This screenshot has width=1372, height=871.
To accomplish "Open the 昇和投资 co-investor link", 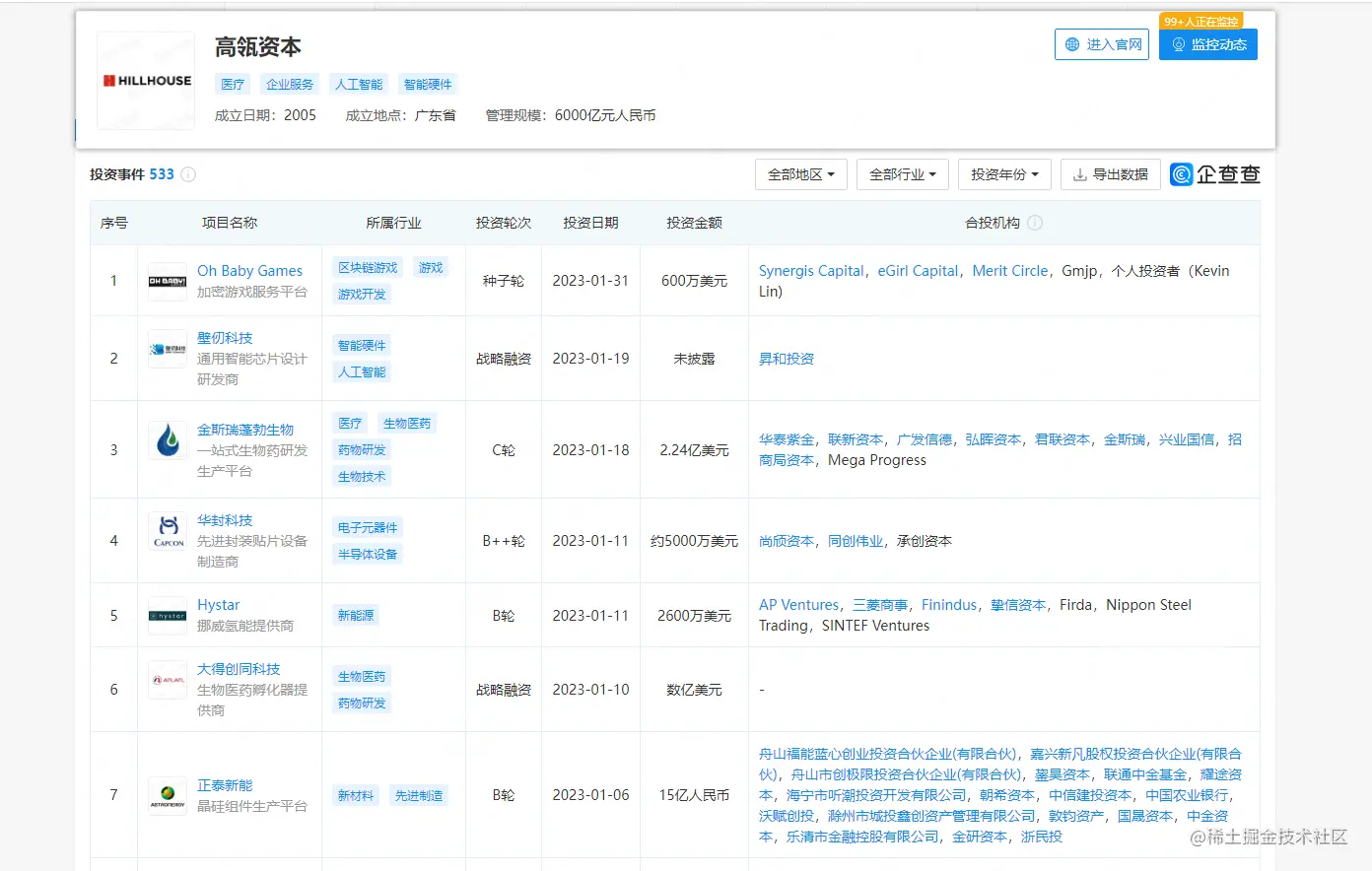I will coord(787,359).
